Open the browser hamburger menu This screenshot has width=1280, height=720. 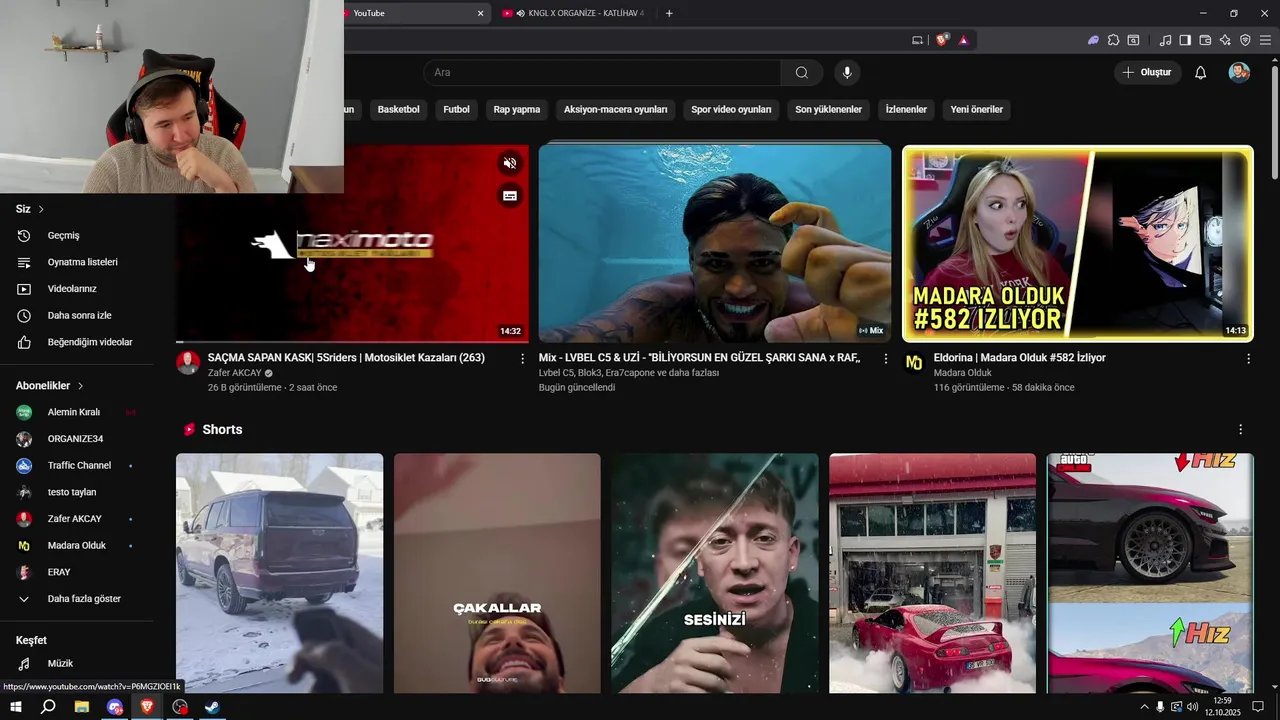1265,40
